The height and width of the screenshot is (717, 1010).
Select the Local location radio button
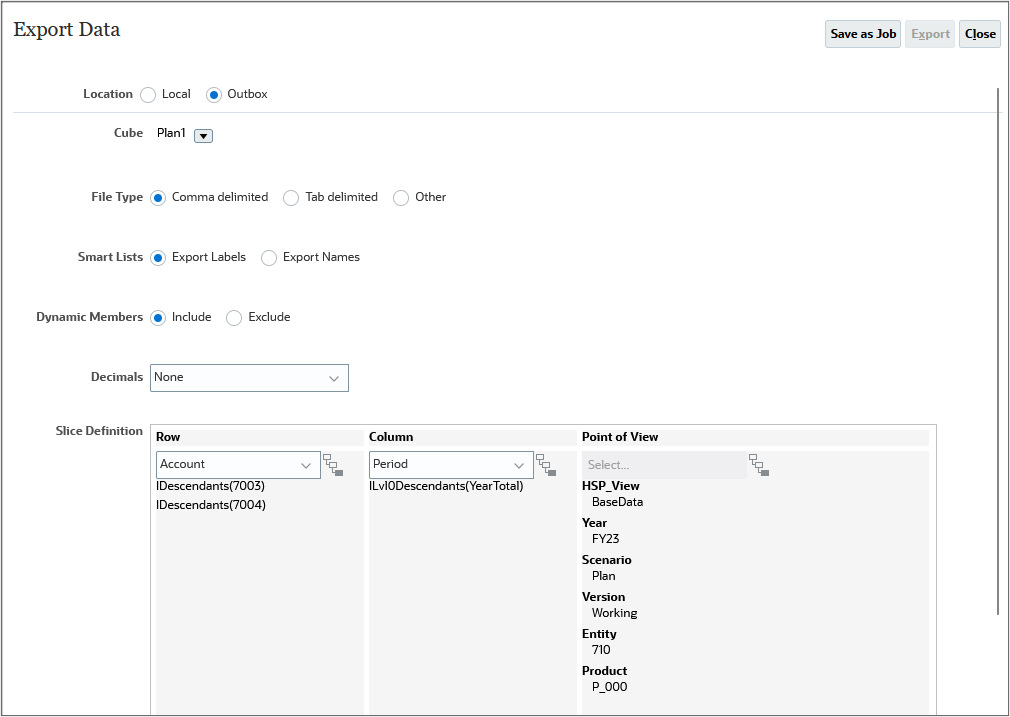pyautogui.click(x=148, y=94)
